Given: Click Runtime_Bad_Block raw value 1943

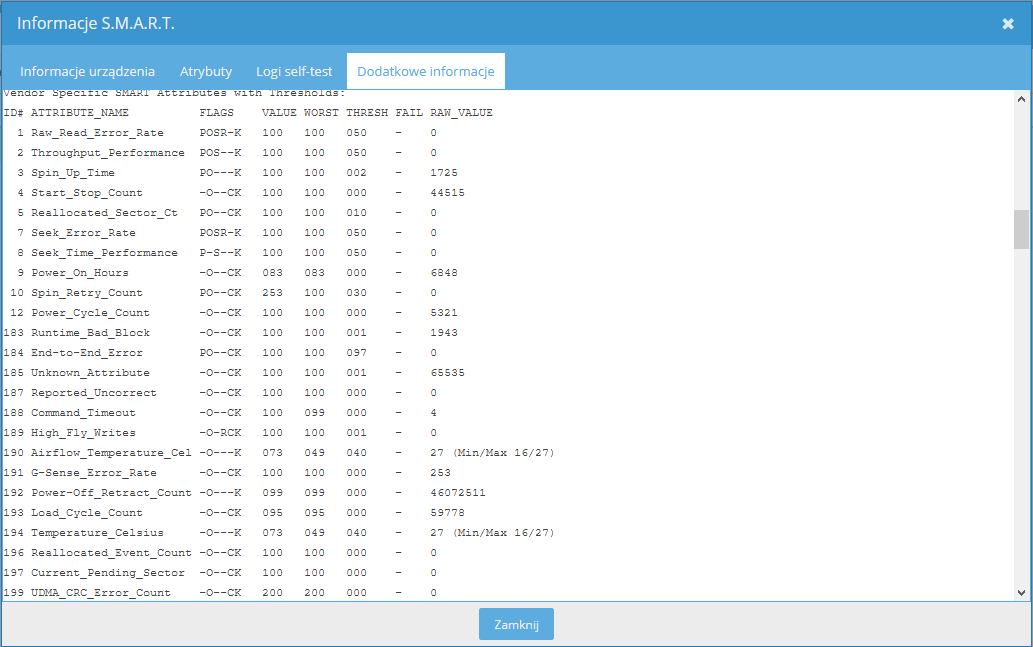Looking at the screenshot, I should tap(444, 333).
